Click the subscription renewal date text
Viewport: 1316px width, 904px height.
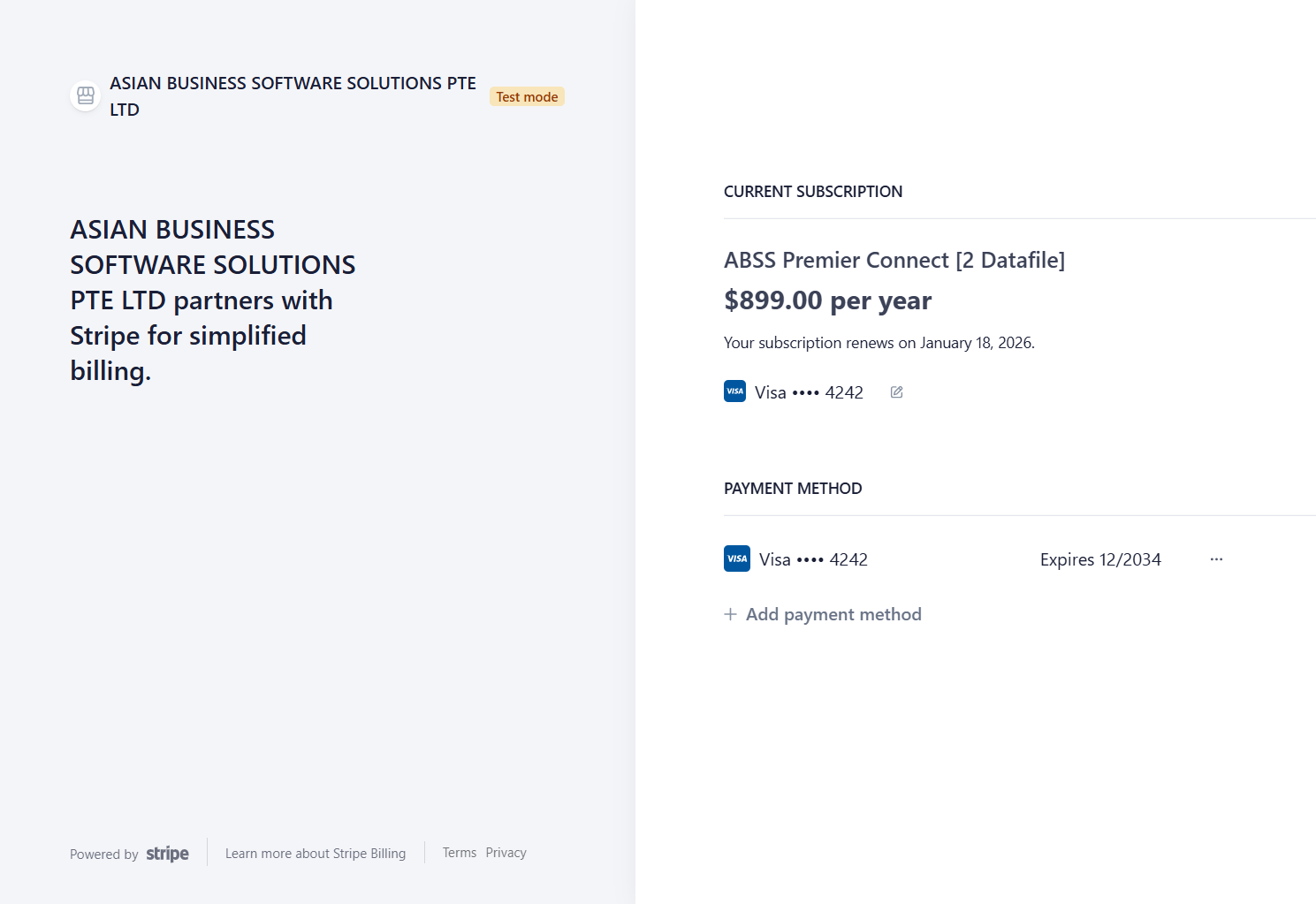pos(879,343)
